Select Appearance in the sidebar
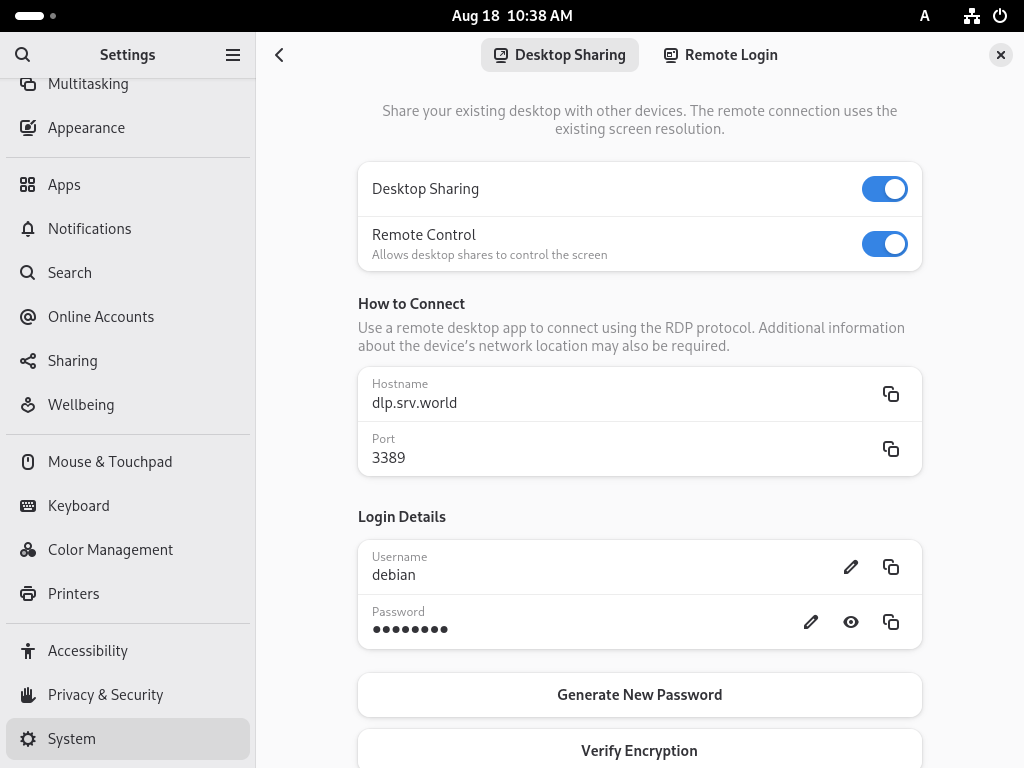The width and height of the screenshot is (1024, 768). click(86, 127)
